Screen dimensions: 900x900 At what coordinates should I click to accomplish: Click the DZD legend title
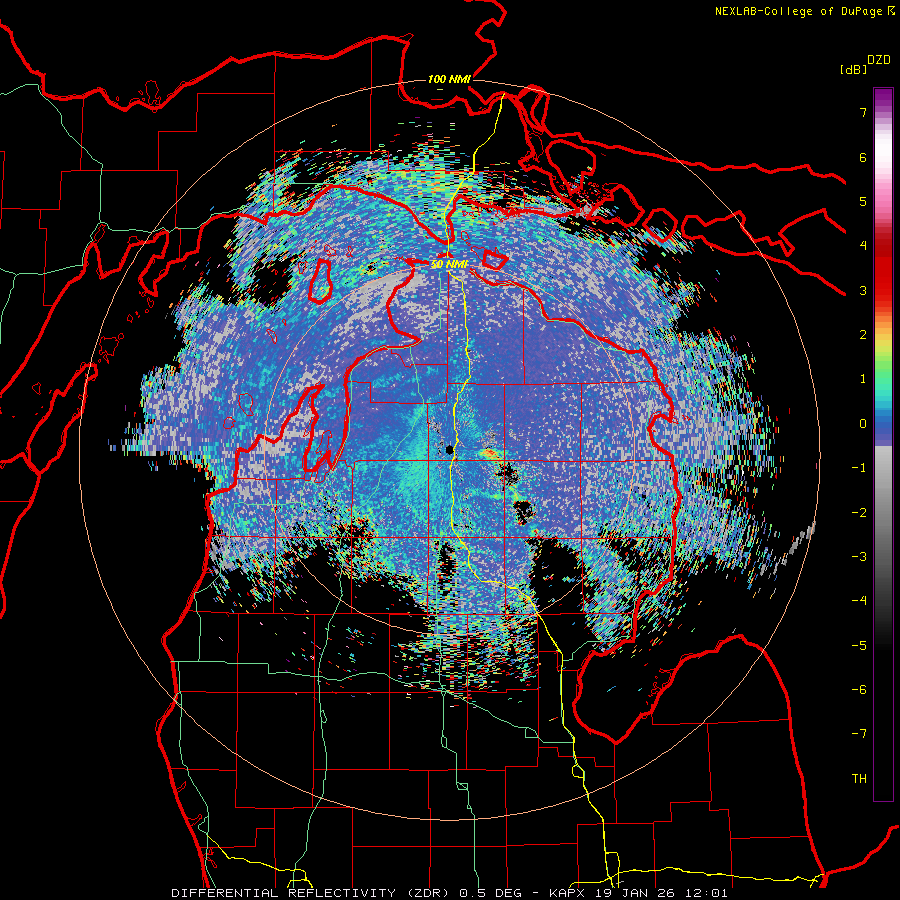pos(879,60)
